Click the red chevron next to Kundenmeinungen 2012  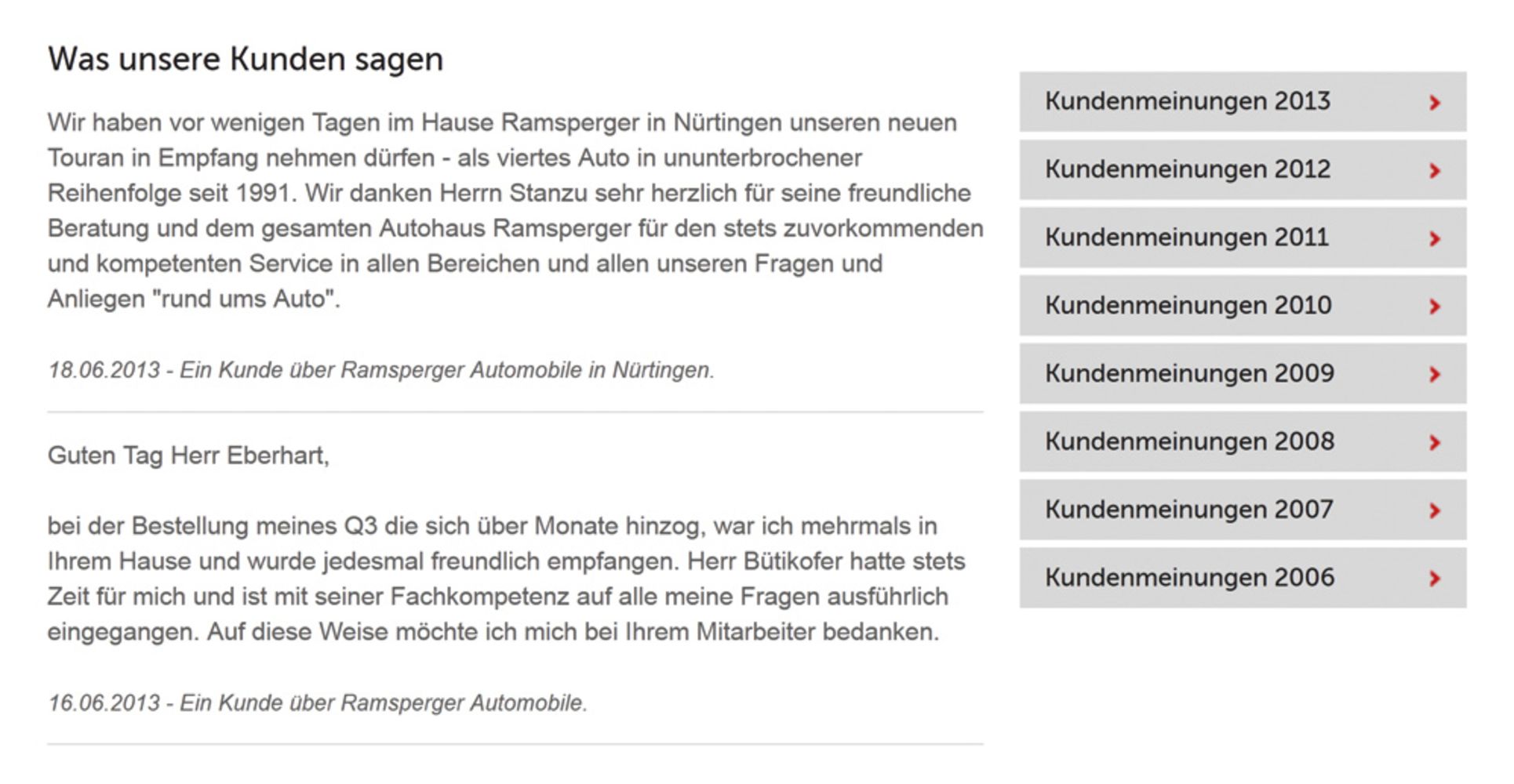1435,171
